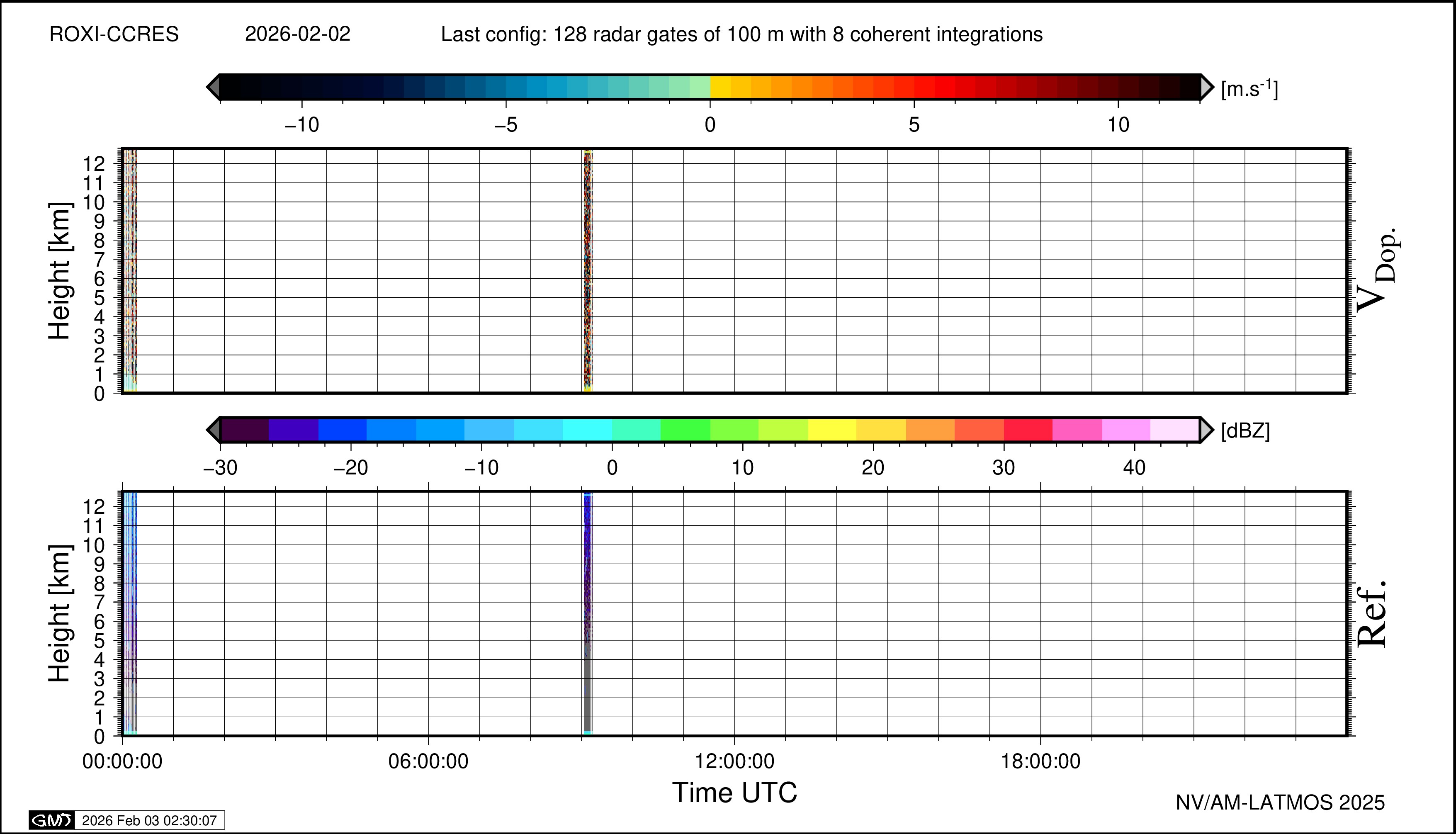Screen dimensions: 1456x834
Task: Click the 06:00:00 time axis label
Action: pos(428,761)
